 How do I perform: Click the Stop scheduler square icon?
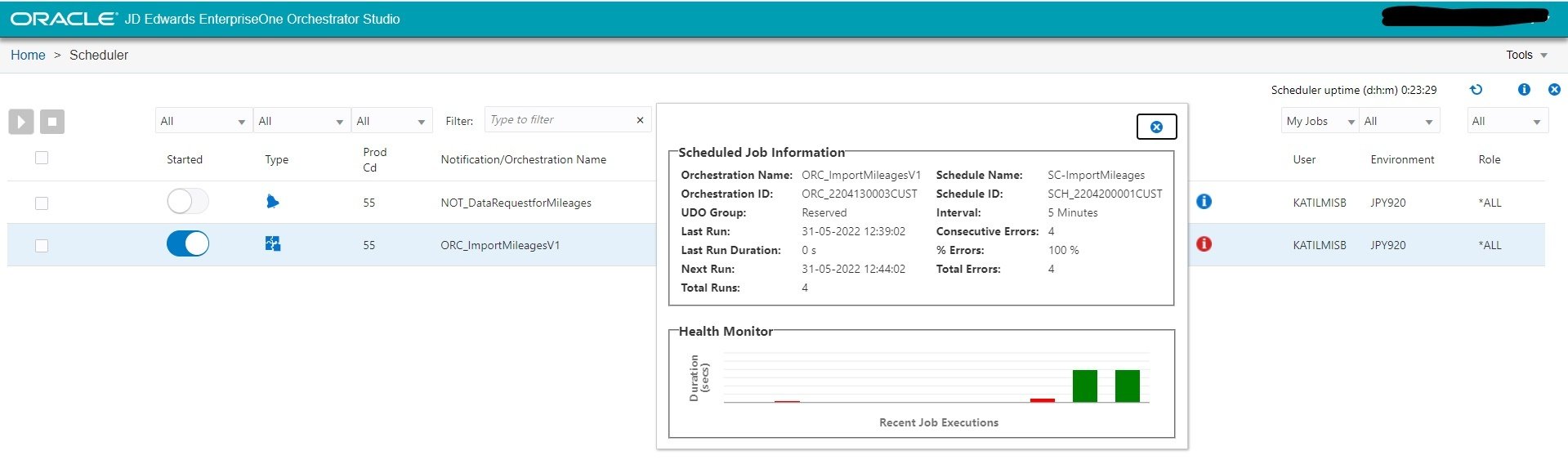(52, 122)
